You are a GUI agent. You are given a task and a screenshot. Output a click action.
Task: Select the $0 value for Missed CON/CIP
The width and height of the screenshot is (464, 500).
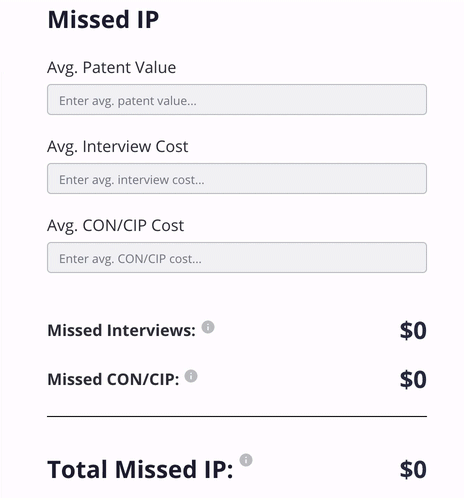413,379
